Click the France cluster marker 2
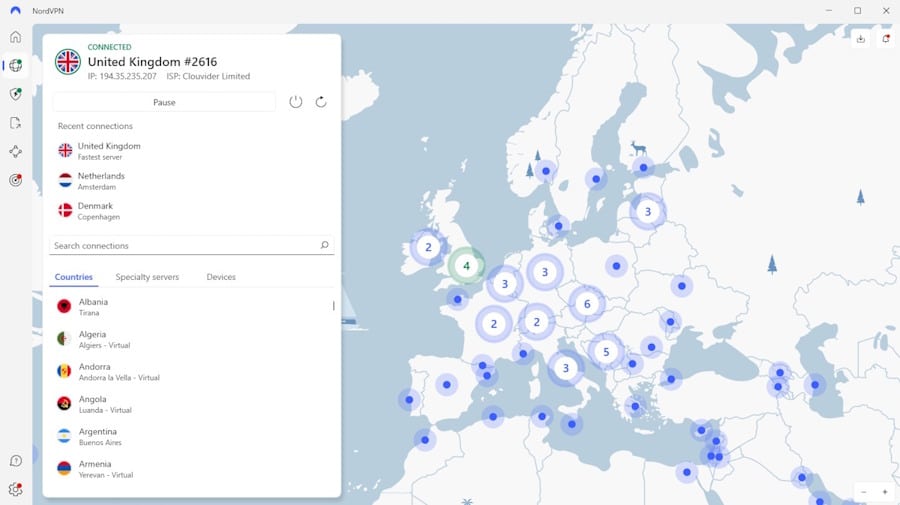The width and height of the screenshot is (900, 505). tap(494, 324)
